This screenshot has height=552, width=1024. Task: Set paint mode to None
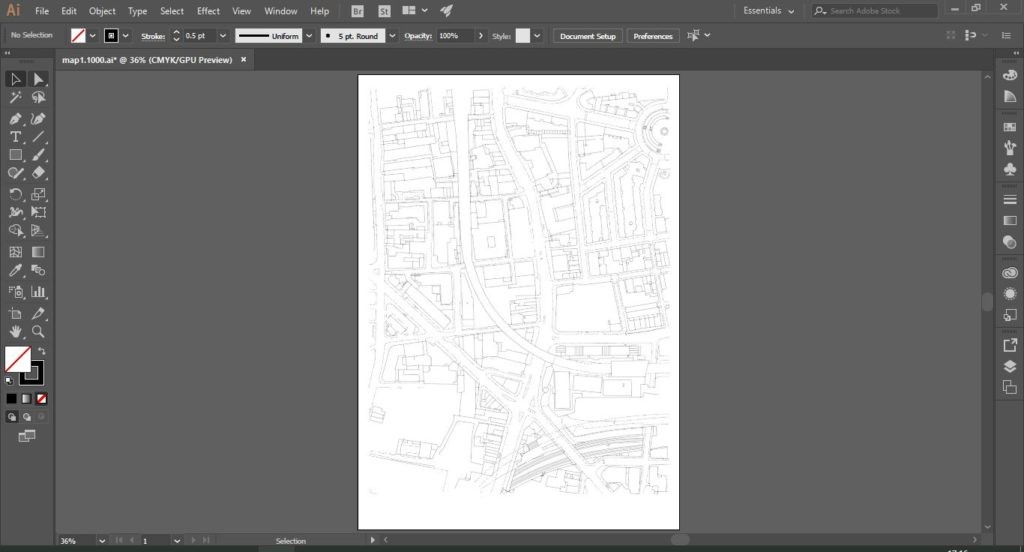[41, 398]
